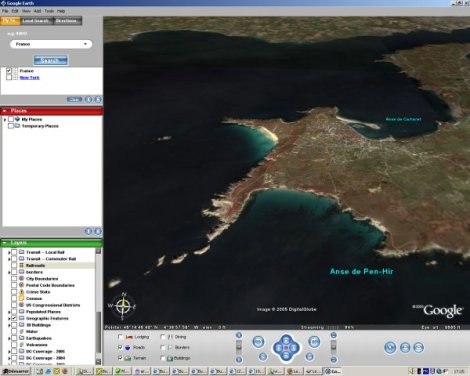This screenshot has height=376, width=470.
Task: Expand the My Places folder
Action: coord(5,119)
